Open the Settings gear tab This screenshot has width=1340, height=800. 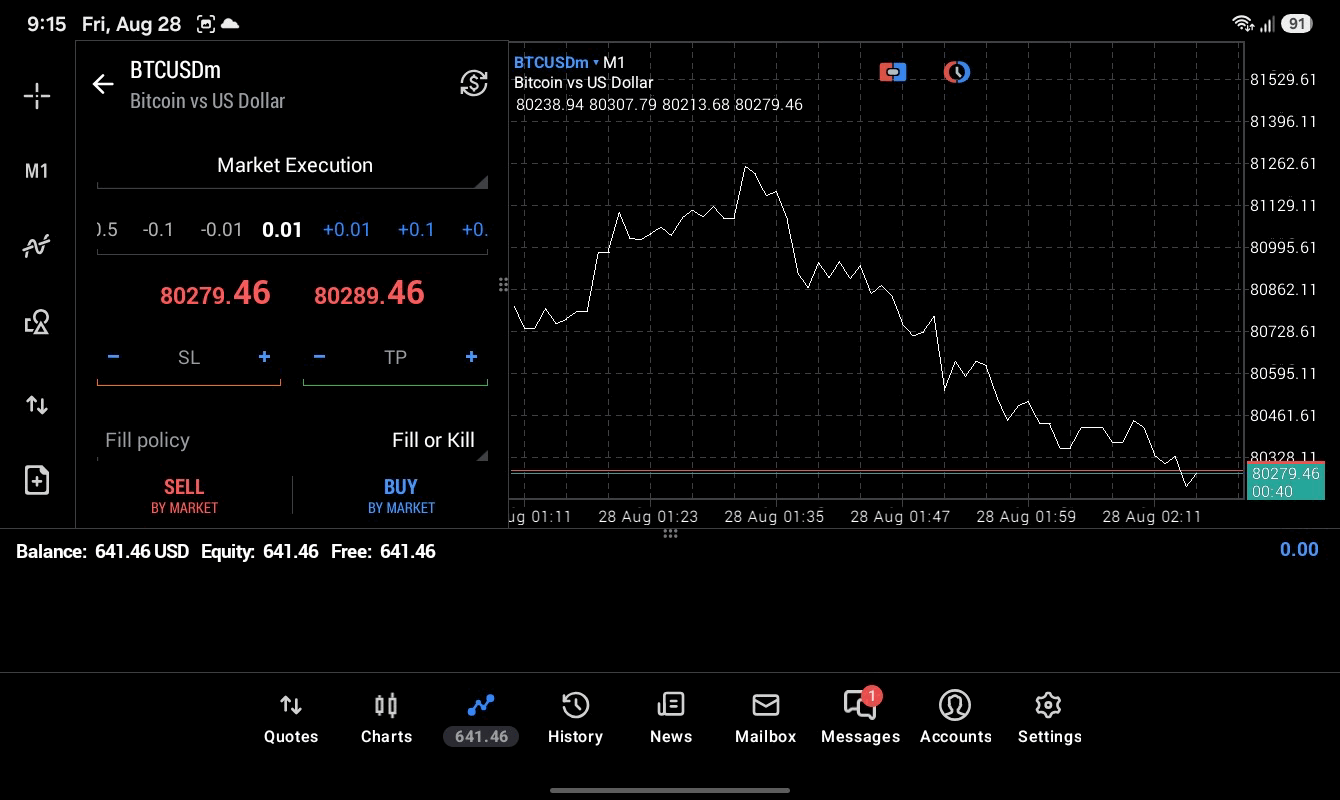tap(1049, 720)
